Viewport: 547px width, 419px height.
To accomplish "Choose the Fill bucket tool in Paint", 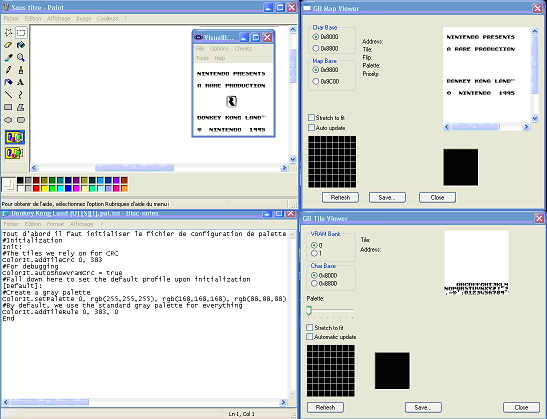I will point(21,45).
